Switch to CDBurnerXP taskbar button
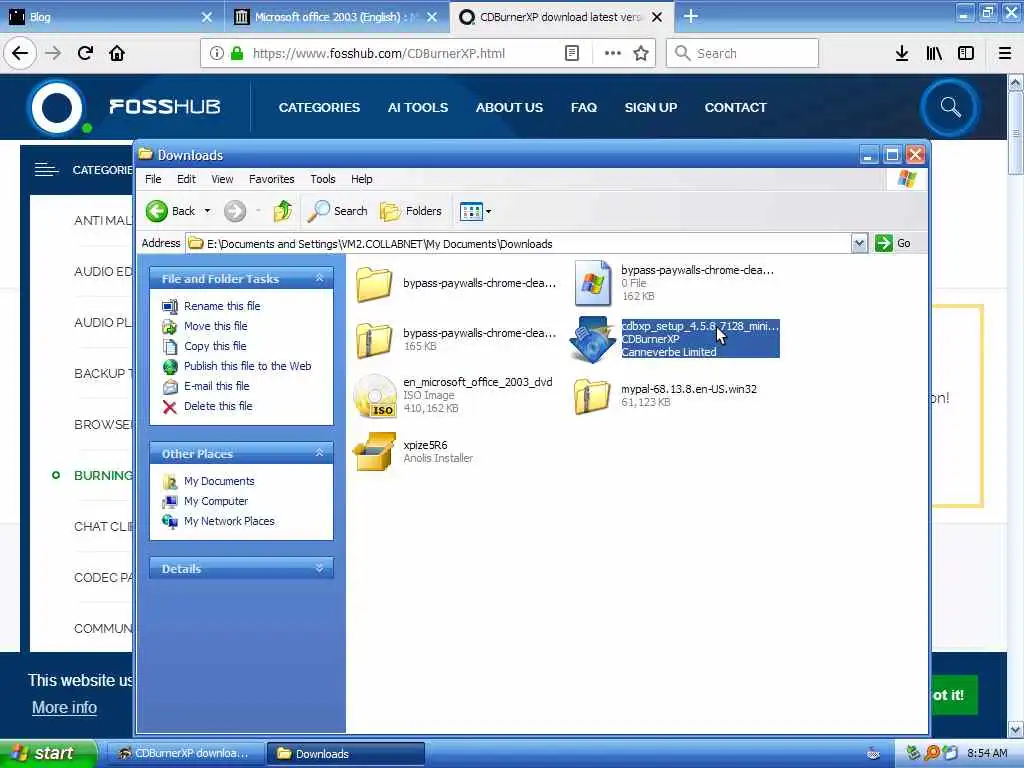This screenshot has width=1024, height=768. [x=185, y=754]
